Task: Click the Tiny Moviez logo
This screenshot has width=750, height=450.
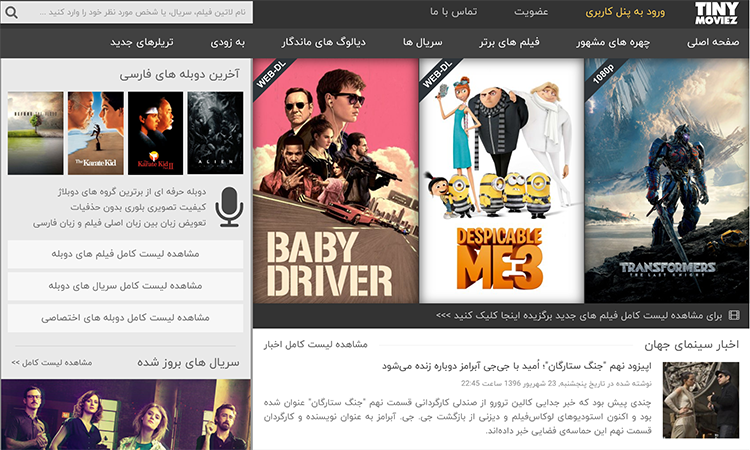Action: click(x=716, y=13)
